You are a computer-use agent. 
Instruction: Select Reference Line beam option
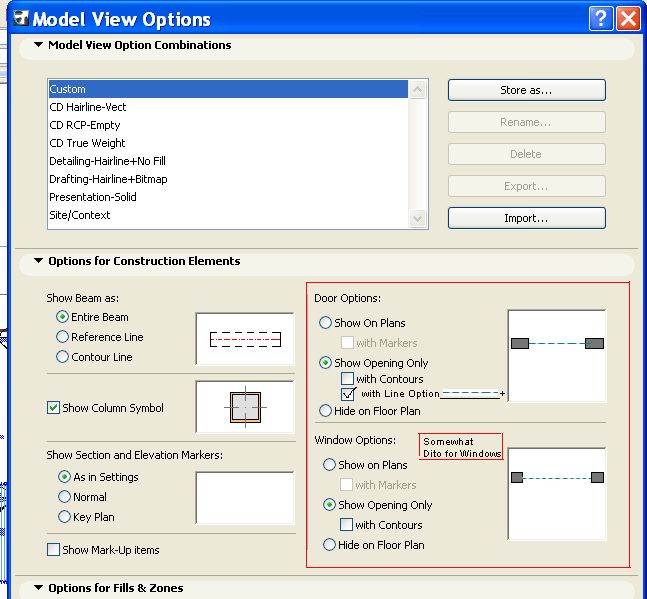tap(62, 337)
